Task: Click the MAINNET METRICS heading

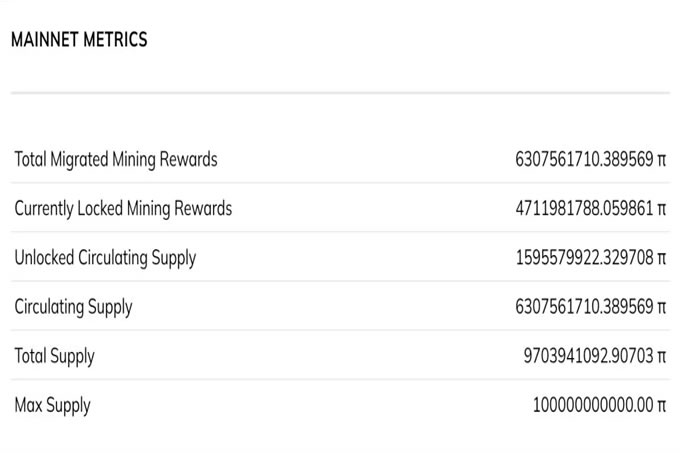Action: coord(79,40)
